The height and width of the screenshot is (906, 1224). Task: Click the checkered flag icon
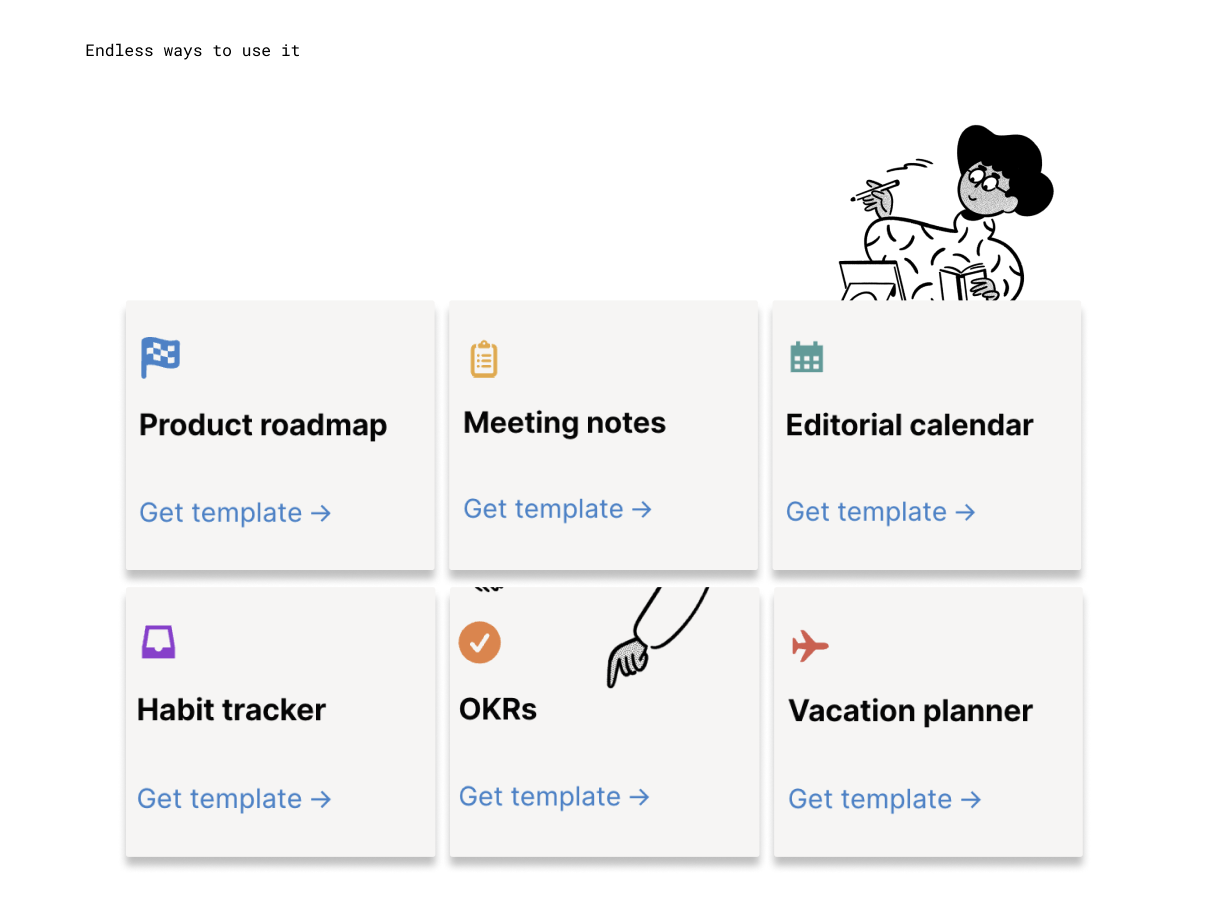(x=160, y=357)
